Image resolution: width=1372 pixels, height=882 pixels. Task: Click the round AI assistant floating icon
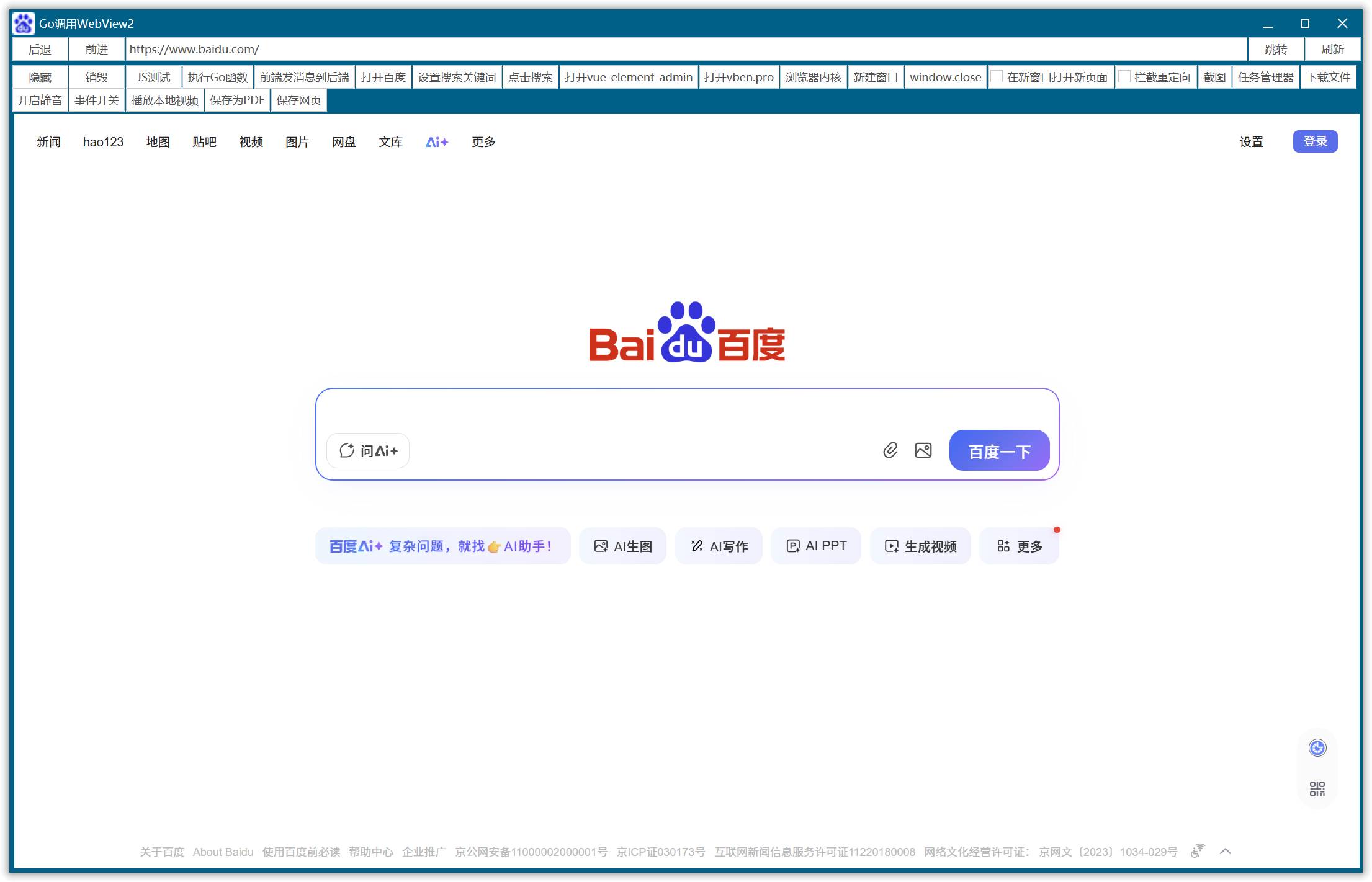1317,747
